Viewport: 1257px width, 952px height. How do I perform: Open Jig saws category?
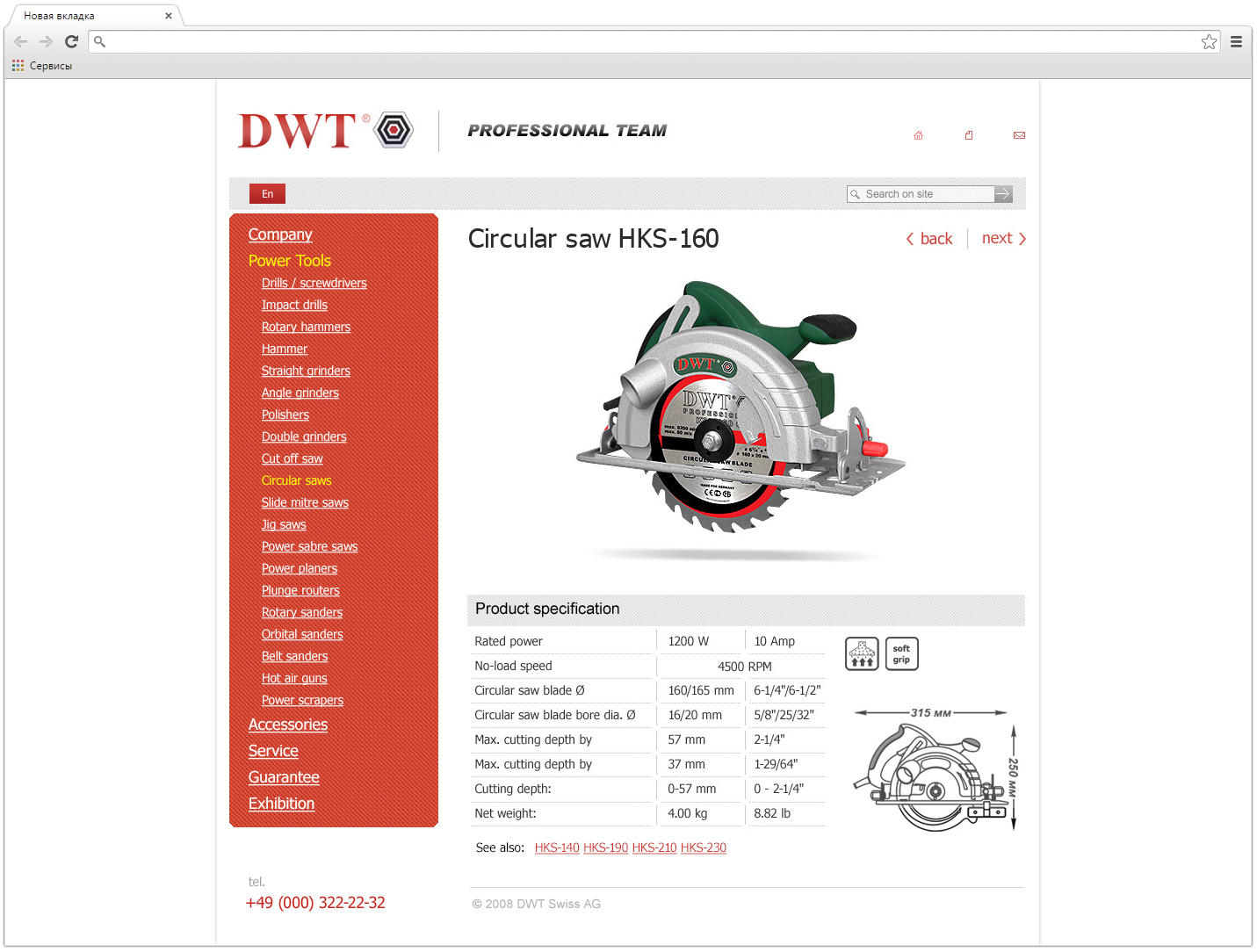point(284,524)
